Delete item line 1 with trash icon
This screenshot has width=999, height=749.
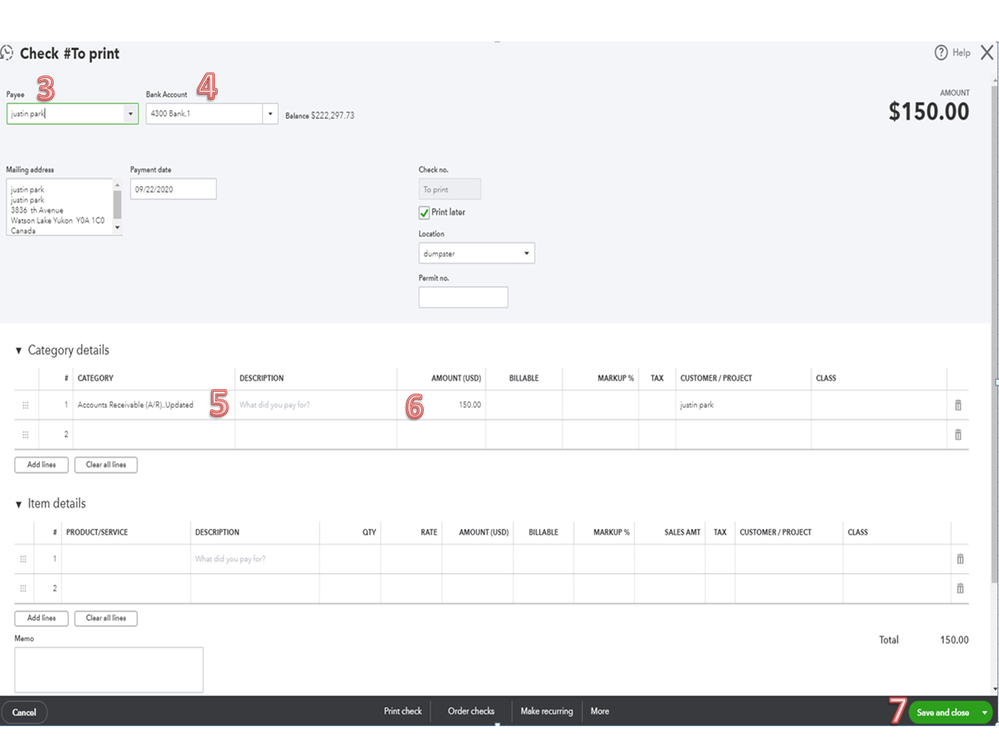tap(960, 559)
